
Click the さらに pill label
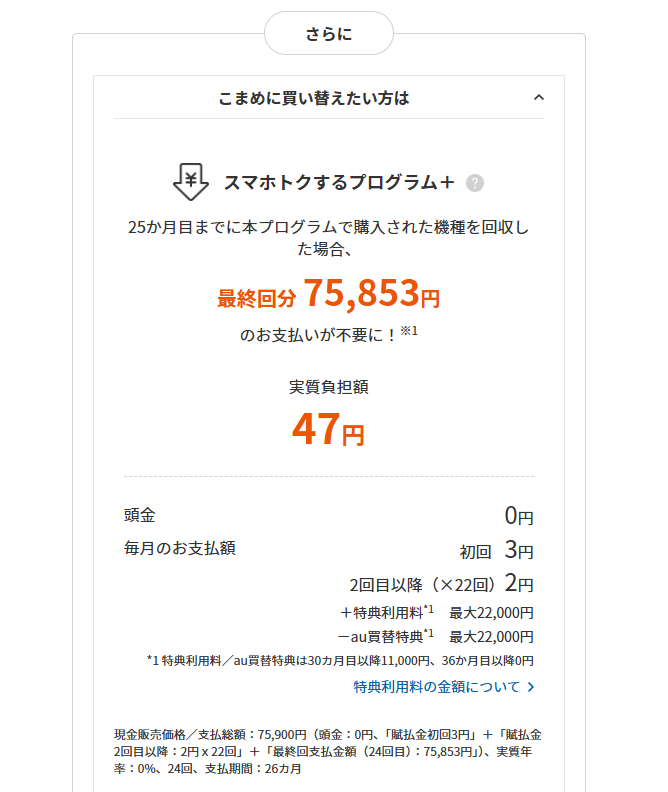[x=328, y=35]
